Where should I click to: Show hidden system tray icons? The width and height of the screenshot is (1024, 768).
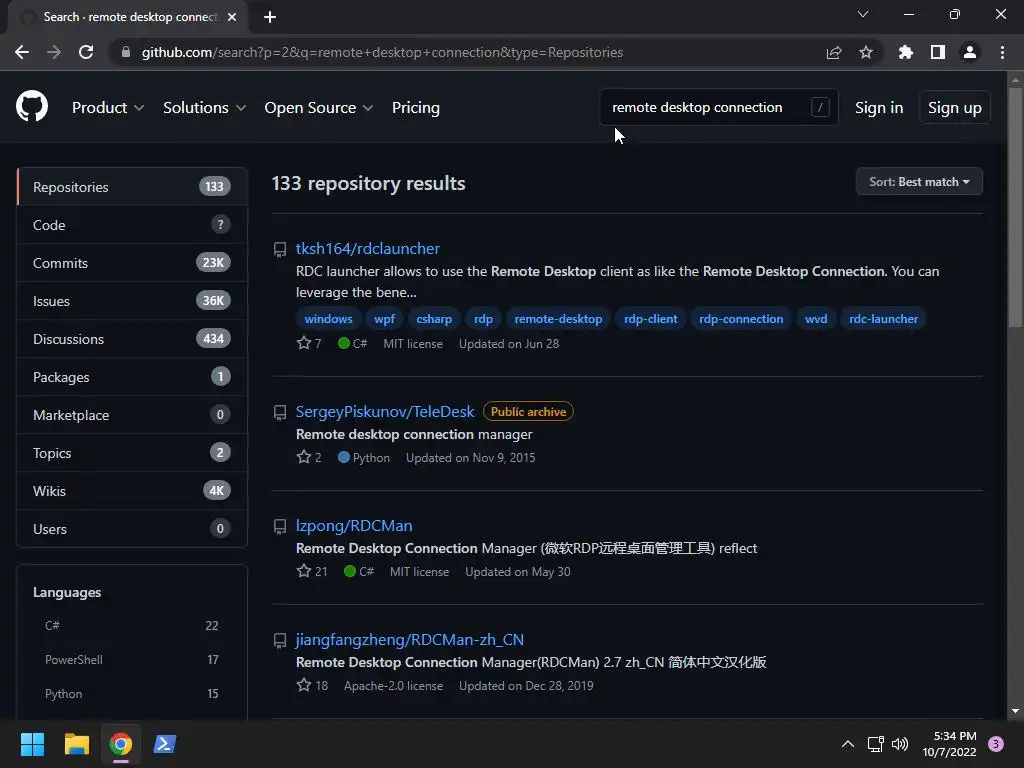pyautogui.click(x=848, y=744)
